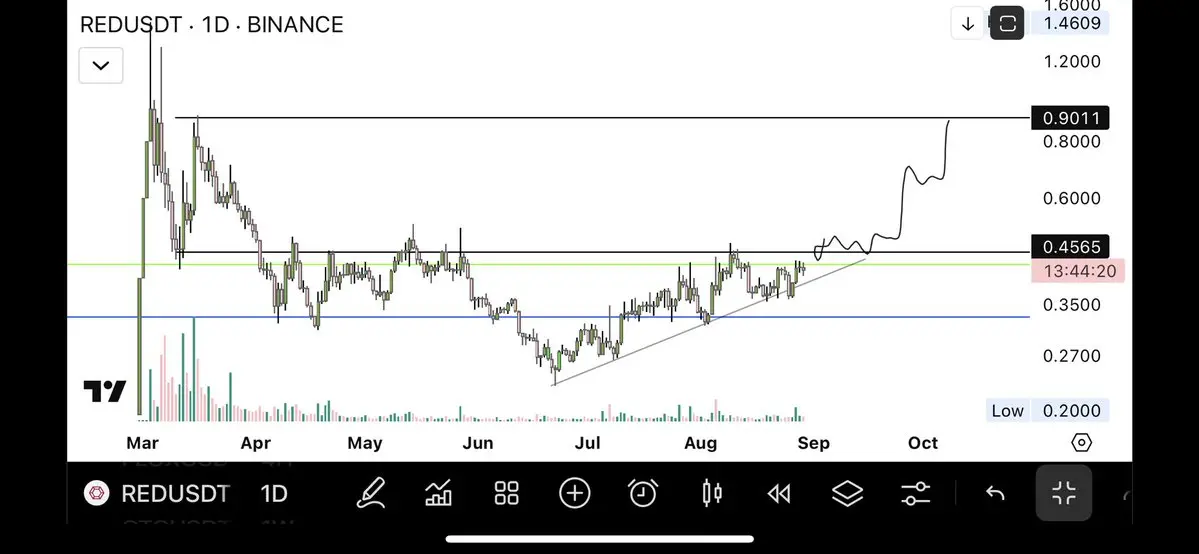Select the 0.9011 price label

1070,118
